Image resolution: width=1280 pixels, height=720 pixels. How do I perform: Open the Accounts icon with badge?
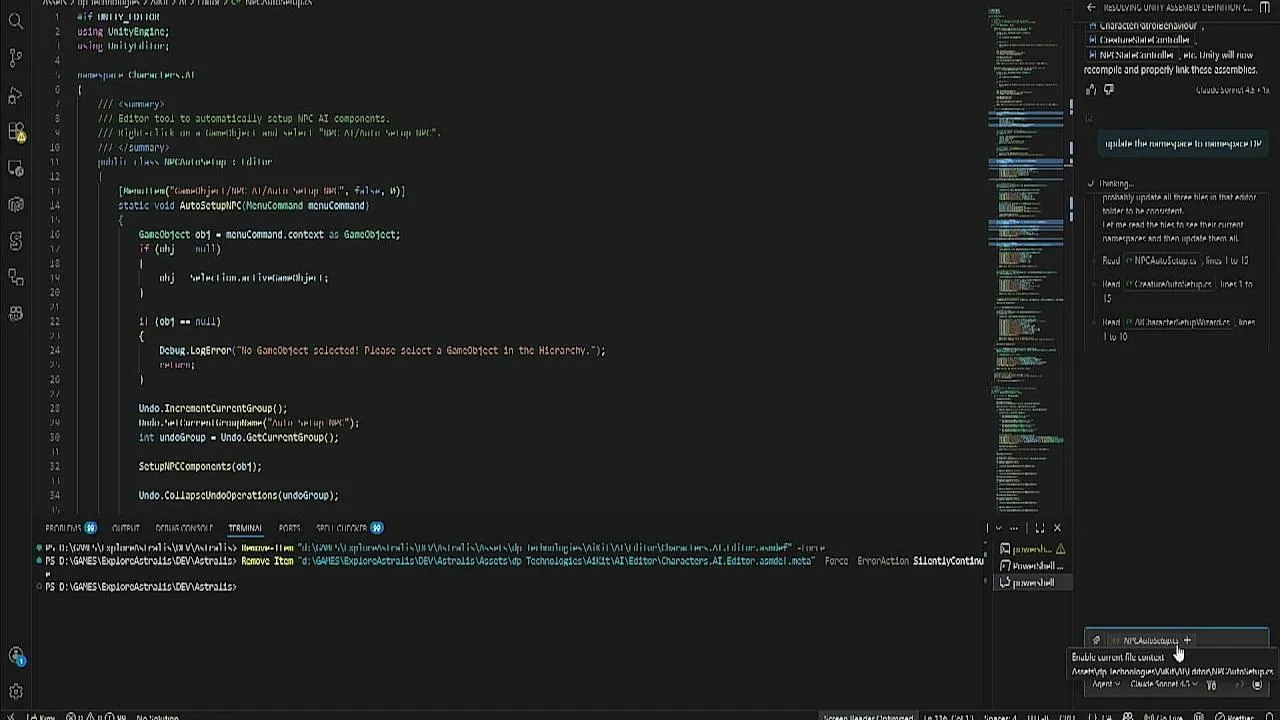16,656
